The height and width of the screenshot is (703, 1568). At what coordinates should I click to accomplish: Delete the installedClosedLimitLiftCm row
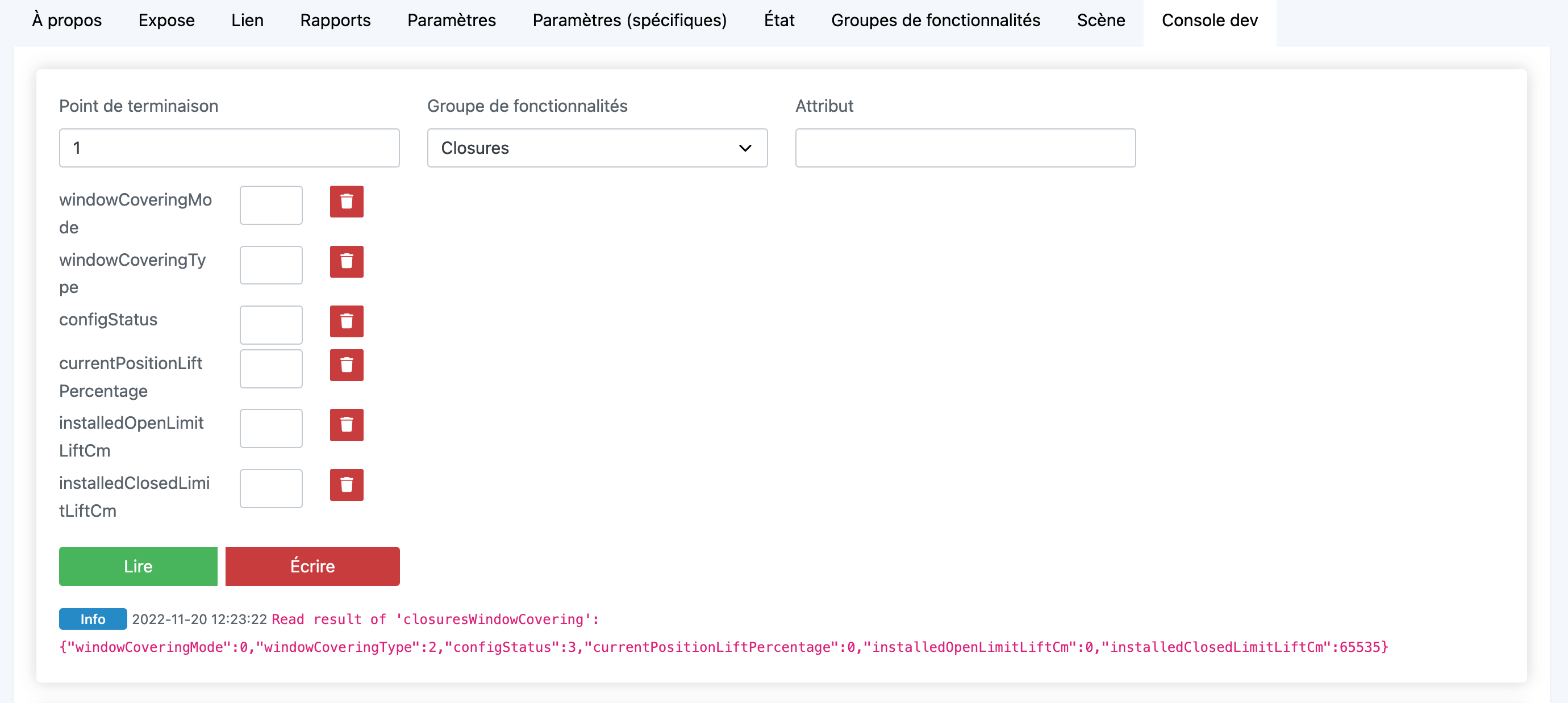[x=347, y=485]
